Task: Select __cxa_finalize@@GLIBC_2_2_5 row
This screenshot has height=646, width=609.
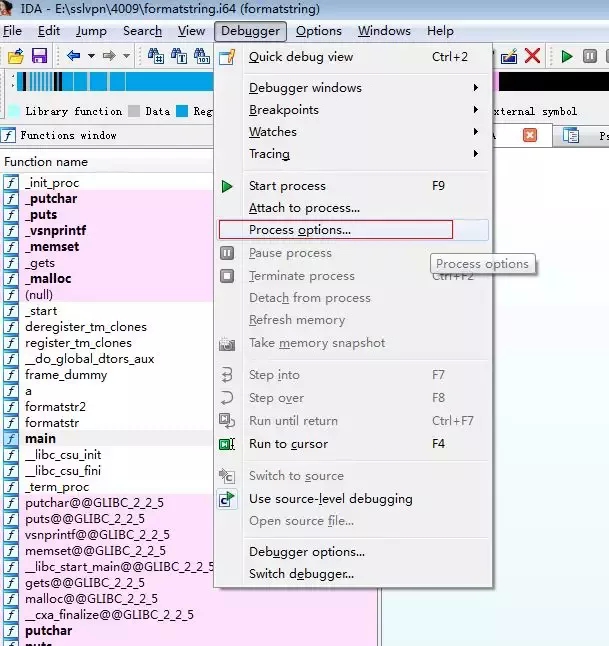Action: (109, 615)
